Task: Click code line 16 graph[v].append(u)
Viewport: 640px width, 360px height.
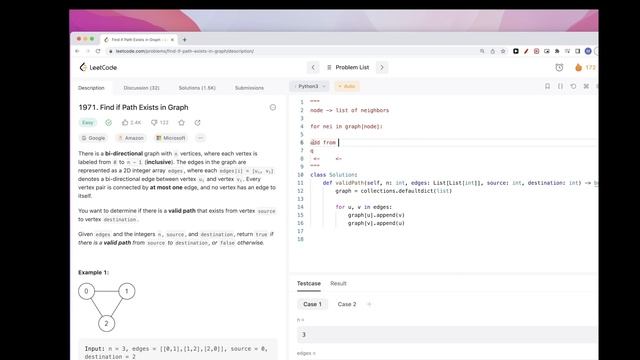Action: click(376, 223)
